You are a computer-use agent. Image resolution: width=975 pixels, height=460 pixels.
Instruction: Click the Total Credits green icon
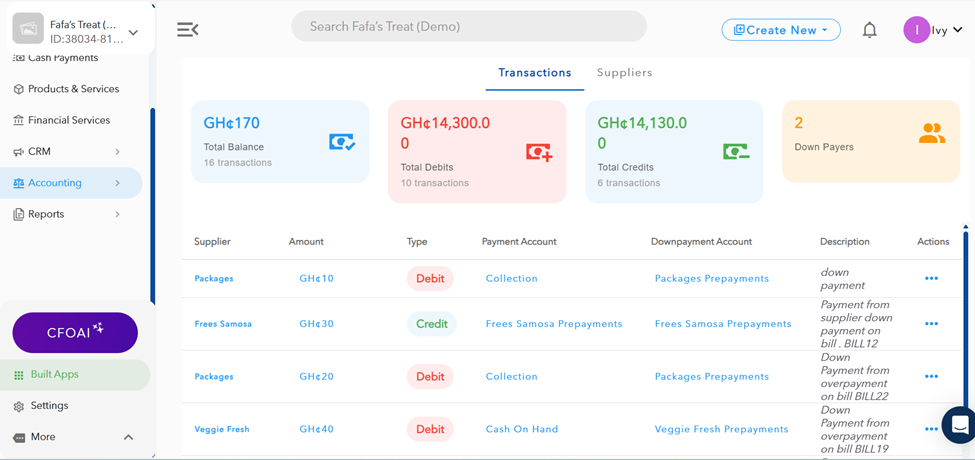coord(736,152)
